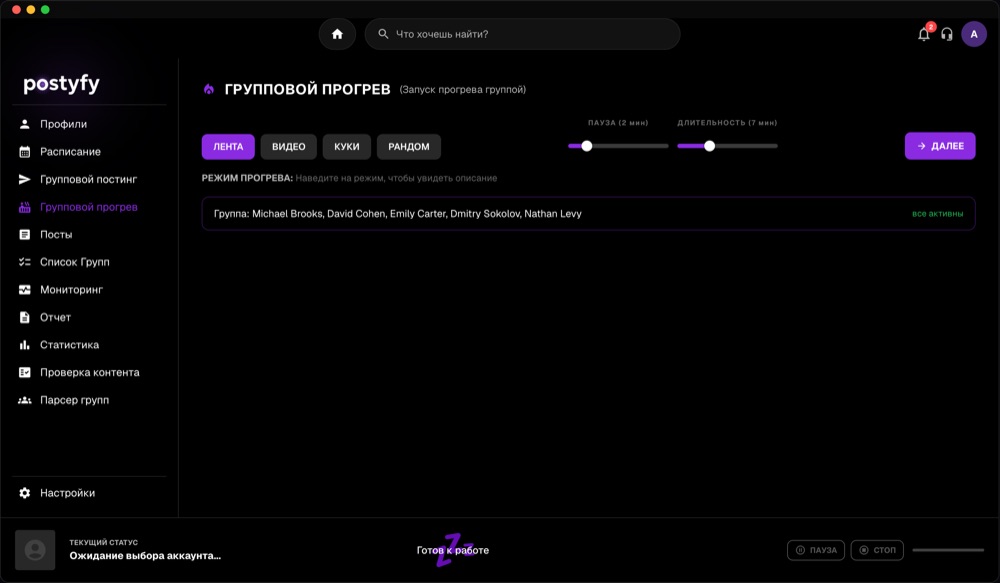Viewport: 1000px width, 583px height.
Task: Open notifications bell with red badge
Action: point(924,34)
